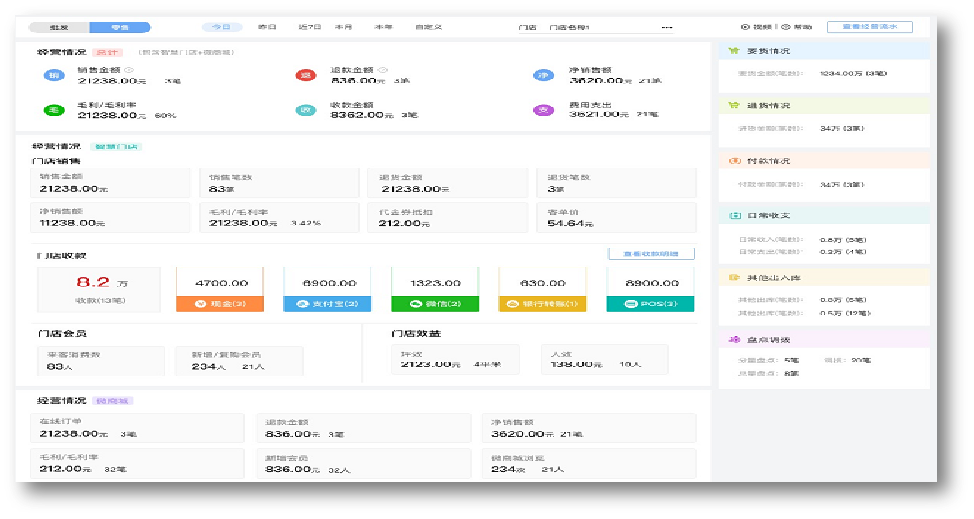Click the 视频 link text

[x=762, y=27]
